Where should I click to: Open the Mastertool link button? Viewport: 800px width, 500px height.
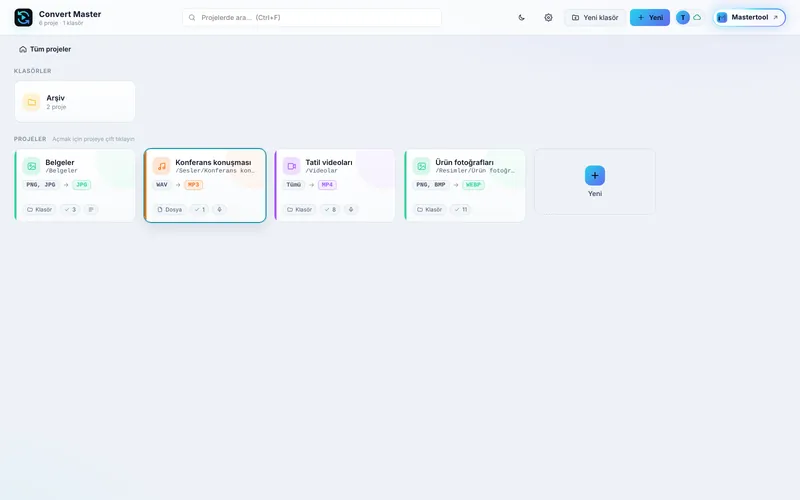pyautogui.click(x=749, y=17)
